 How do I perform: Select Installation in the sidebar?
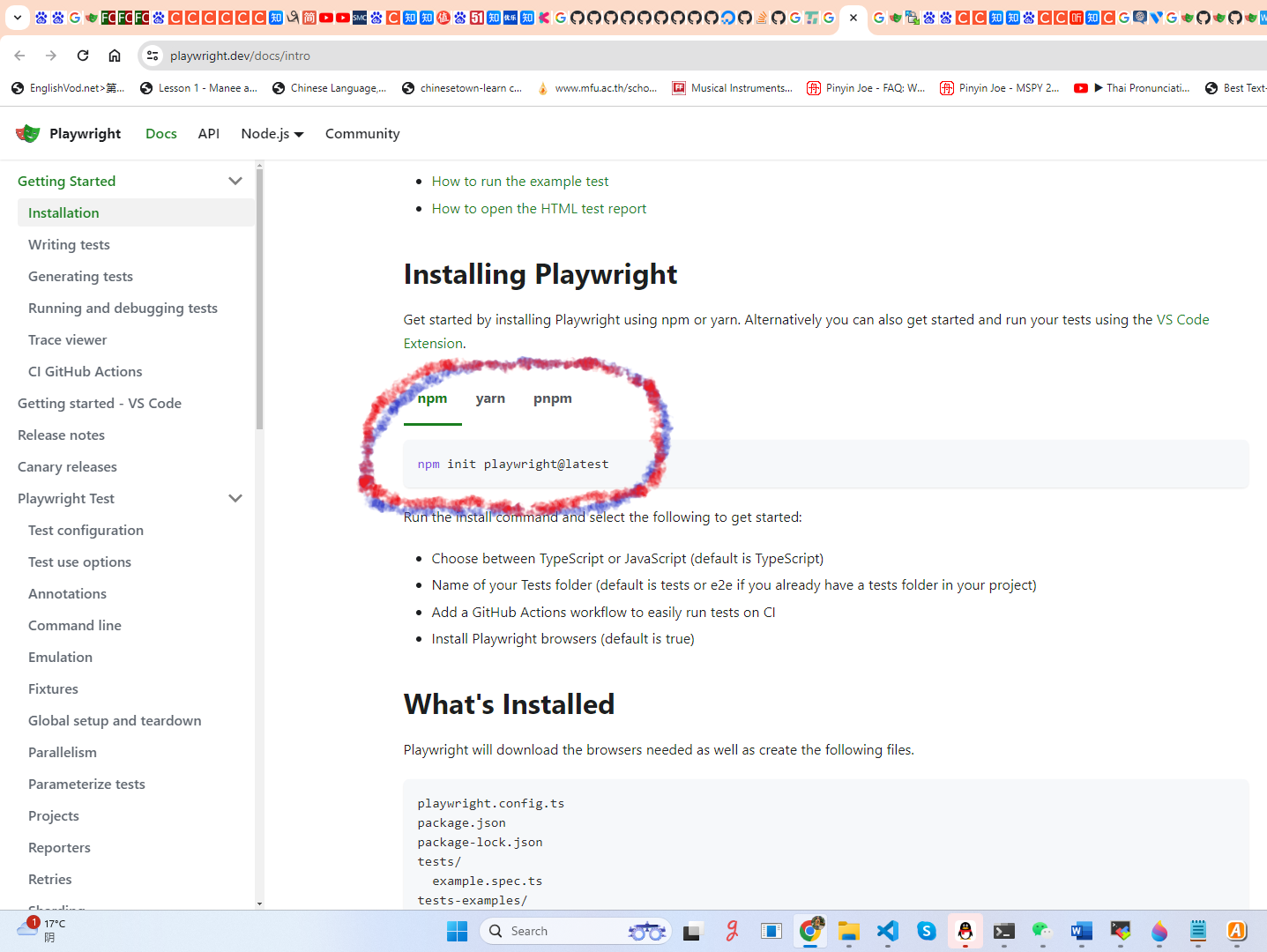pyautogui.click(x=136, y=212)
